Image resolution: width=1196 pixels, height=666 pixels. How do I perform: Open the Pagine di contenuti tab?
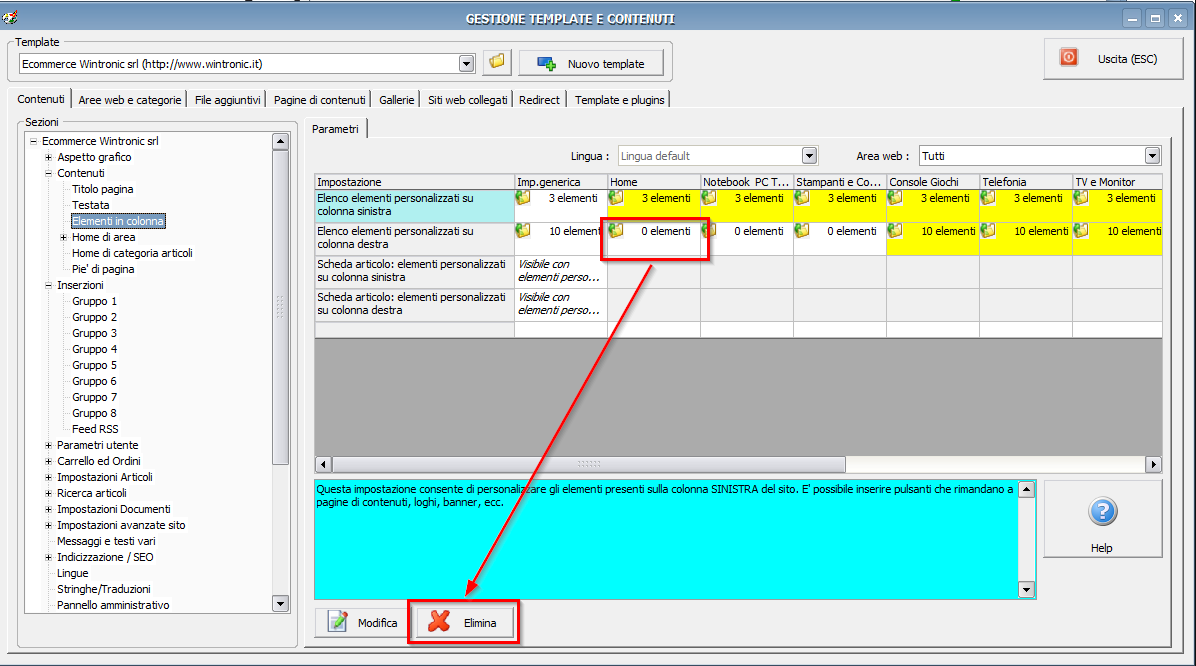320,100
